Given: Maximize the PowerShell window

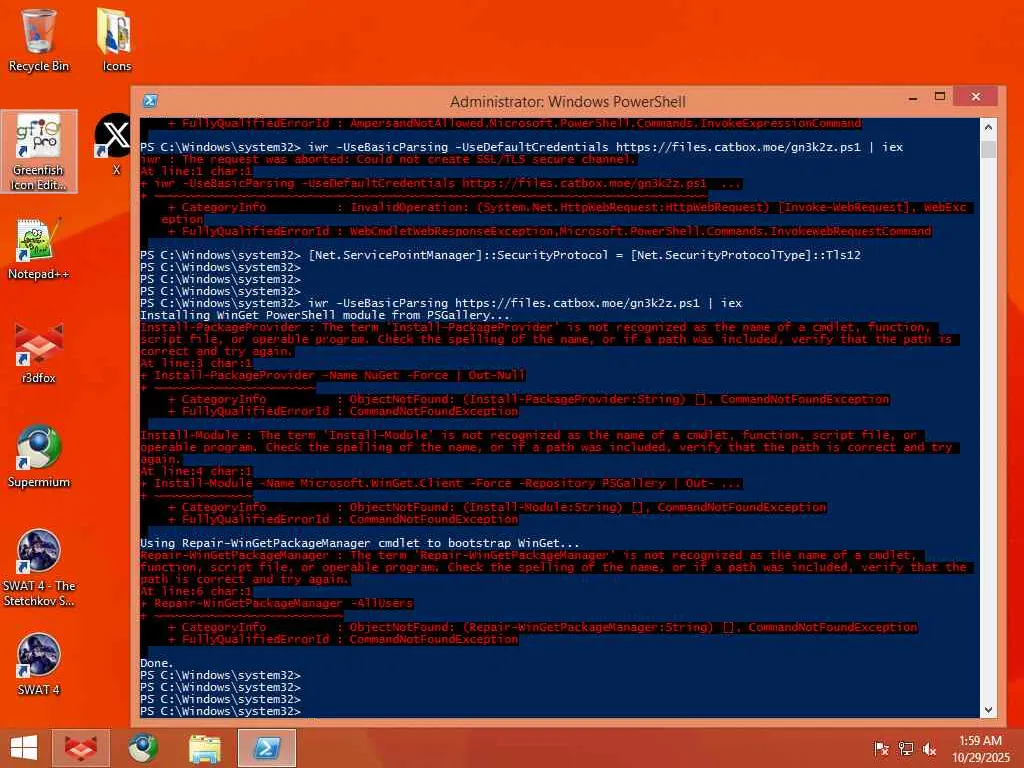Looking at the screenshot, I should (x=940, y=97).
